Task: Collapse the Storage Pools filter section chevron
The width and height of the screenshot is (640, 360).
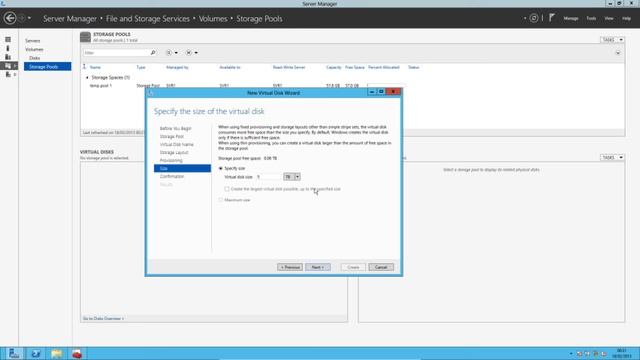Action: point(618,53)
